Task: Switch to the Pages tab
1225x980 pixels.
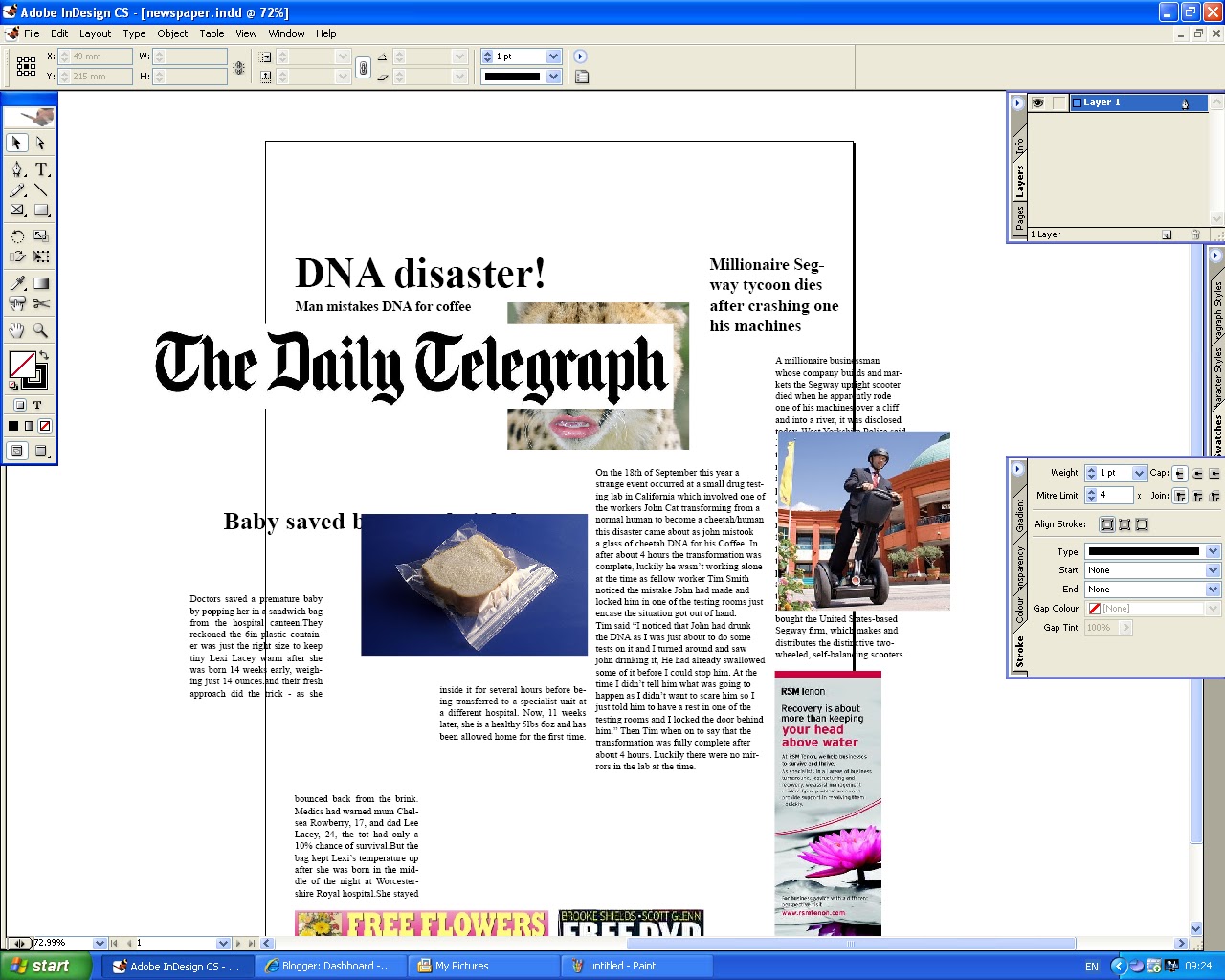Action: pos(1020,218)
